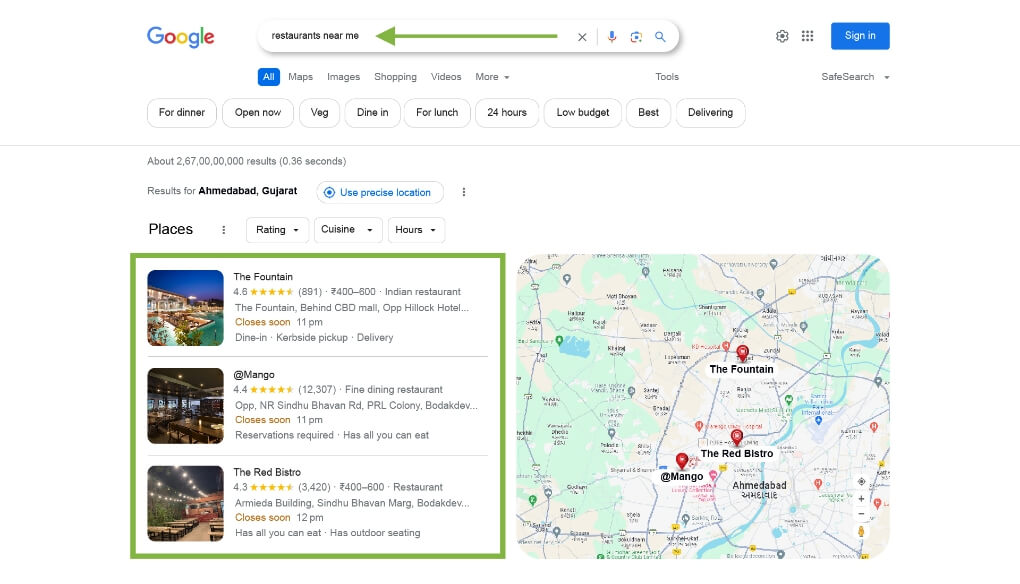Open the Rating filter dropdown
Image resolution: width=1020 pixels, height=584 pixels.
tap(277, 230)
